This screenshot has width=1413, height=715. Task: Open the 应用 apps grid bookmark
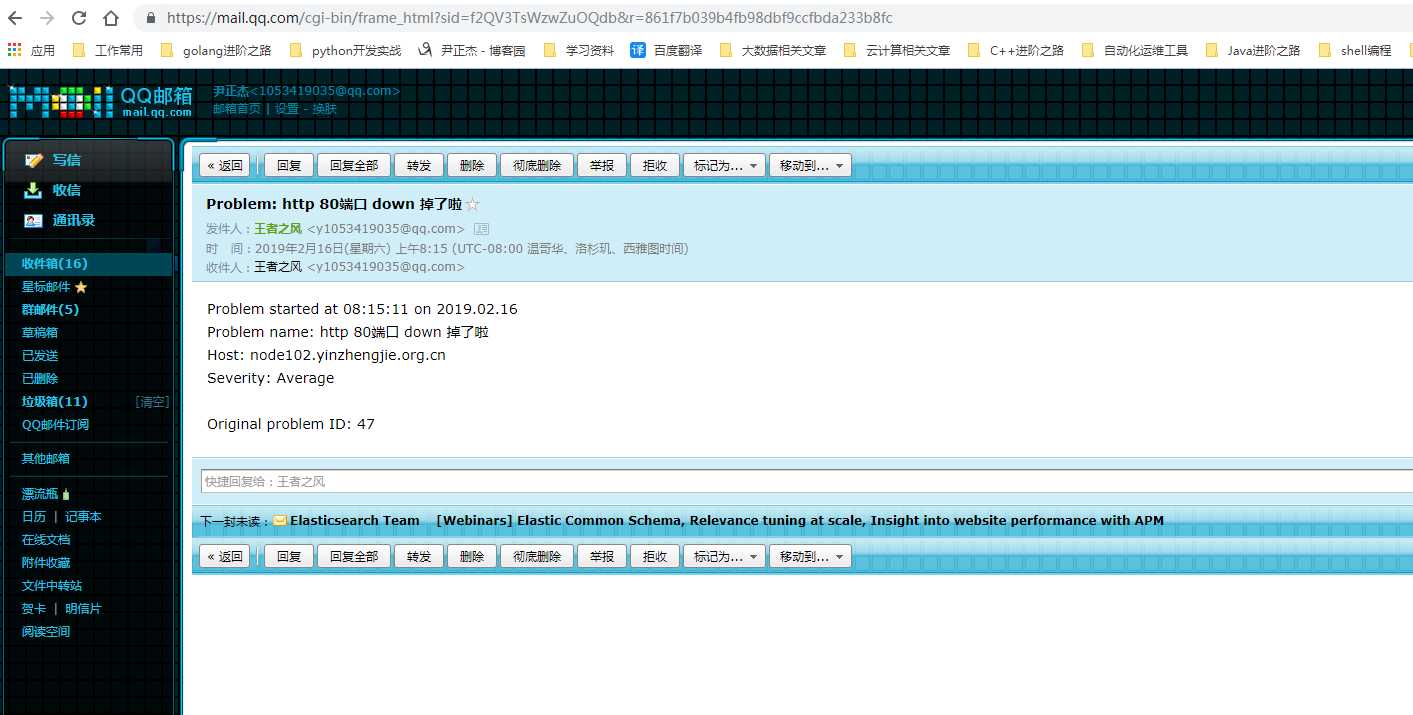click(32, 50)
